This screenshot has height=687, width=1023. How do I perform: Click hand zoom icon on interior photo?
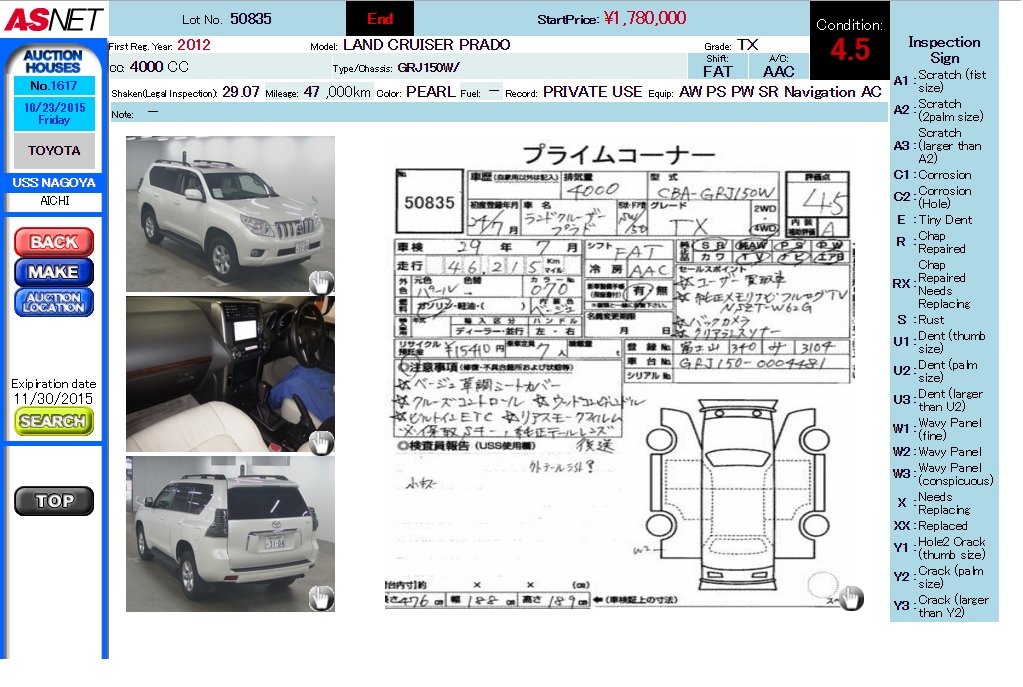coord(320,441)
